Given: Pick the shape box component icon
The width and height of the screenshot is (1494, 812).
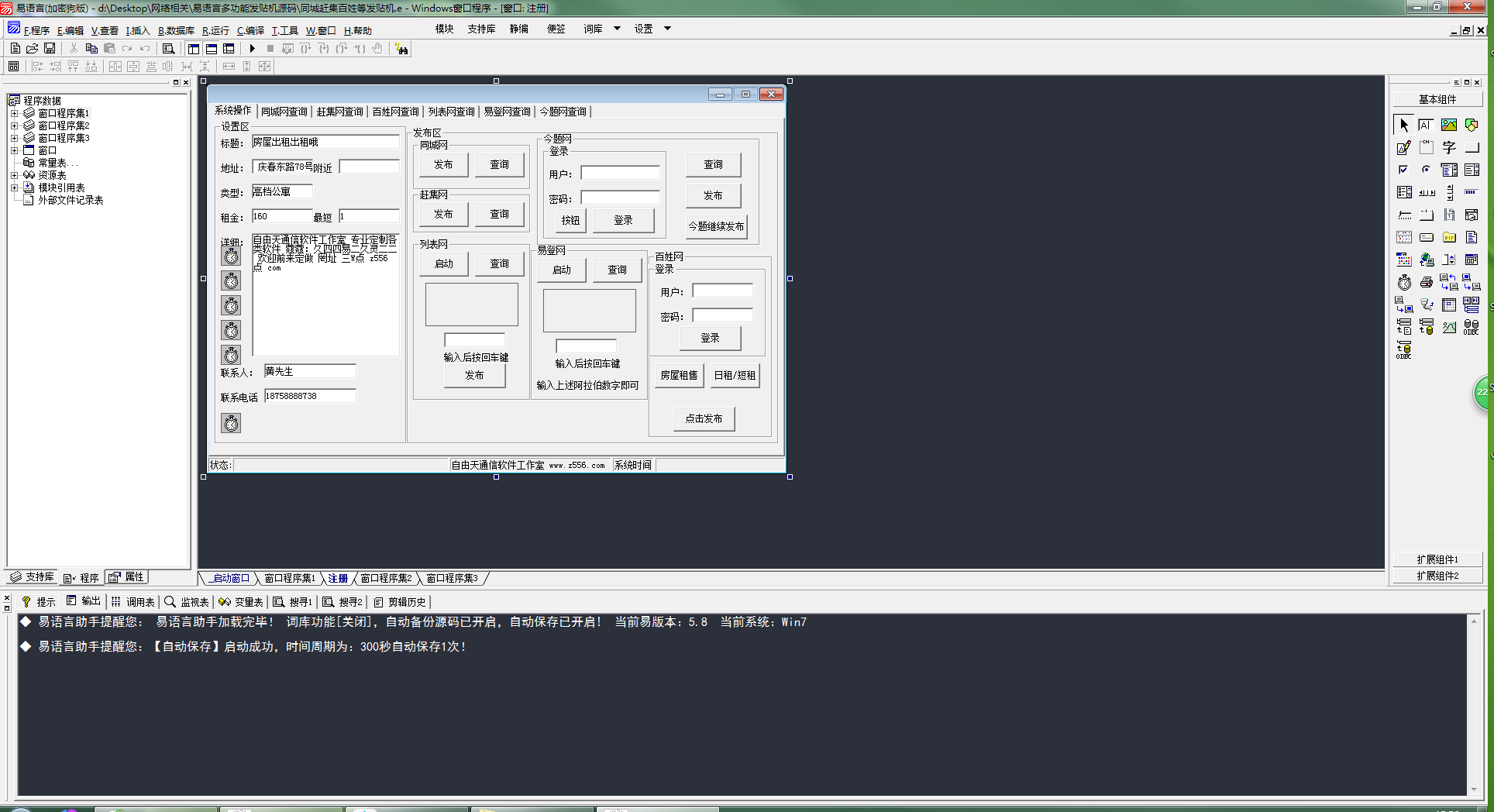Looking at the screenshot, I should tap(1472, 125).
